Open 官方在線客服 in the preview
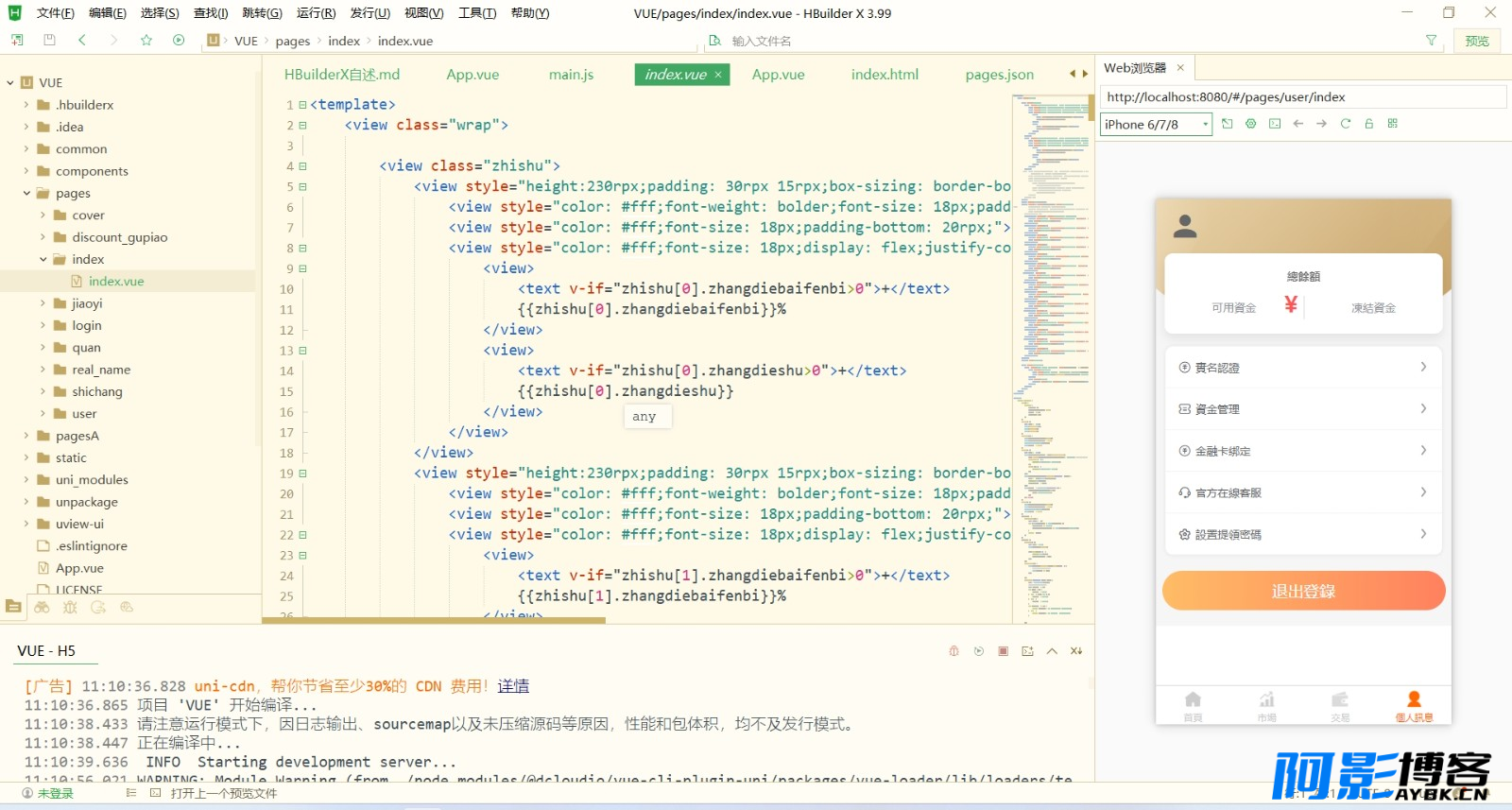Viewport: 1512px width, 810px height. 1303,492
